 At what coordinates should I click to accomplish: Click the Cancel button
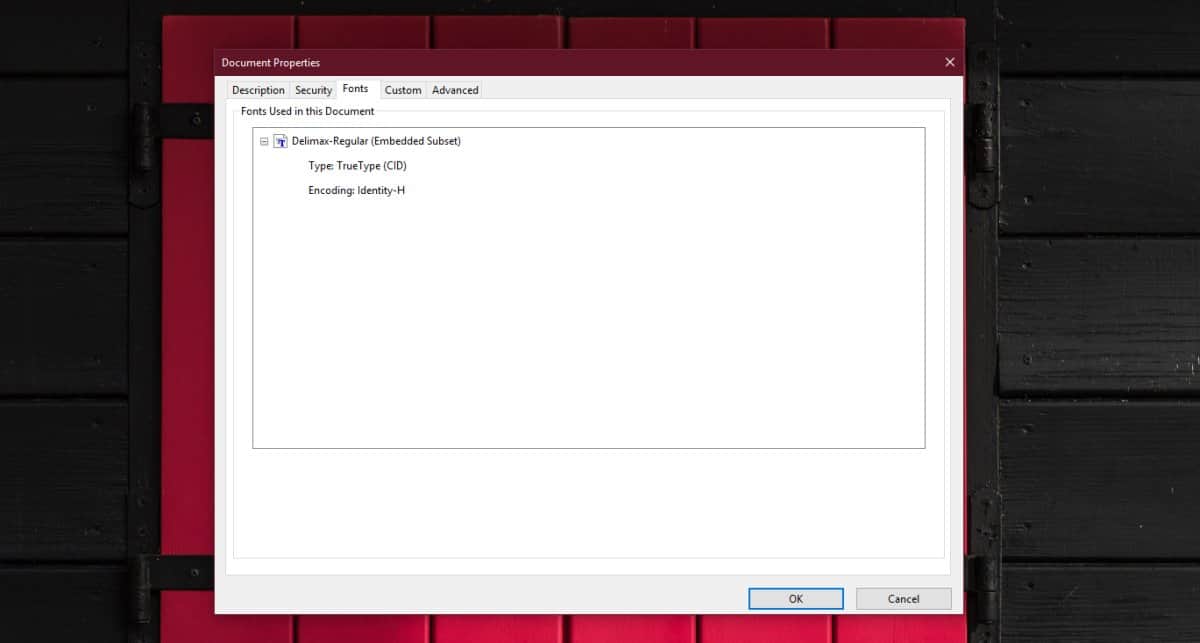pos(903,598)
